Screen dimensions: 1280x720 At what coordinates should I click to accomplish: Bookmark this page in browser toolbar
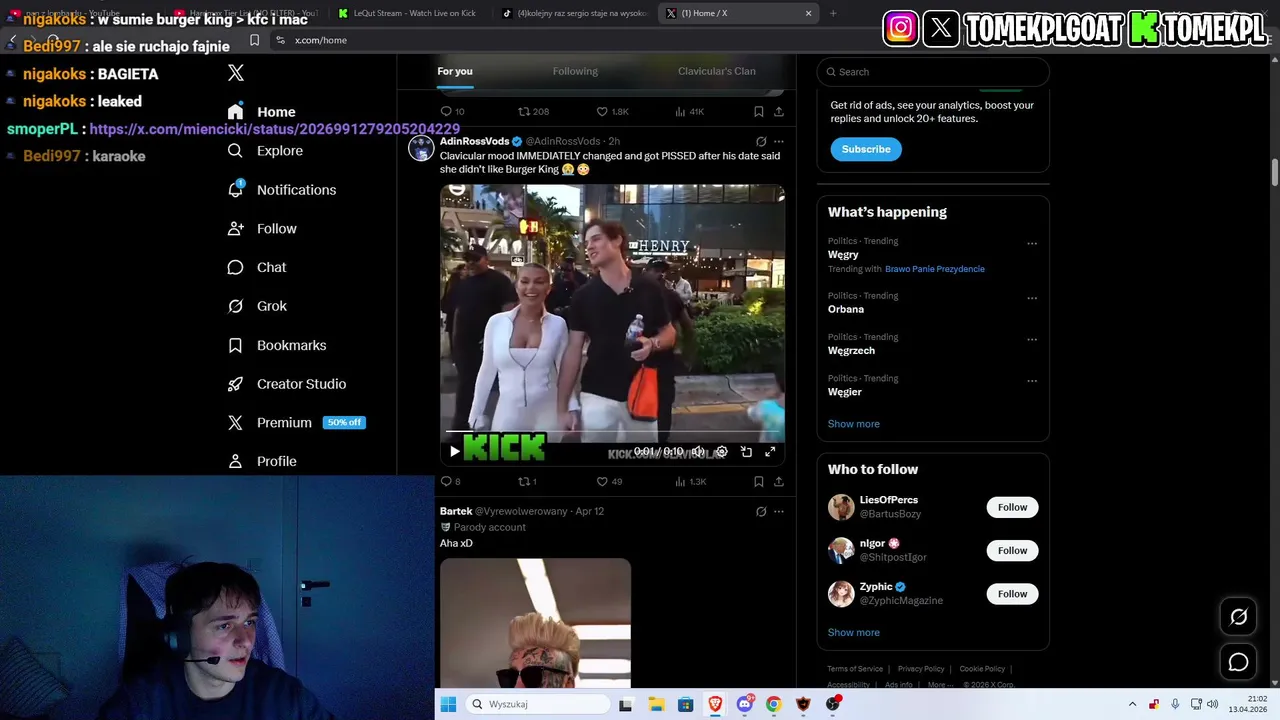tap(254, 40)
